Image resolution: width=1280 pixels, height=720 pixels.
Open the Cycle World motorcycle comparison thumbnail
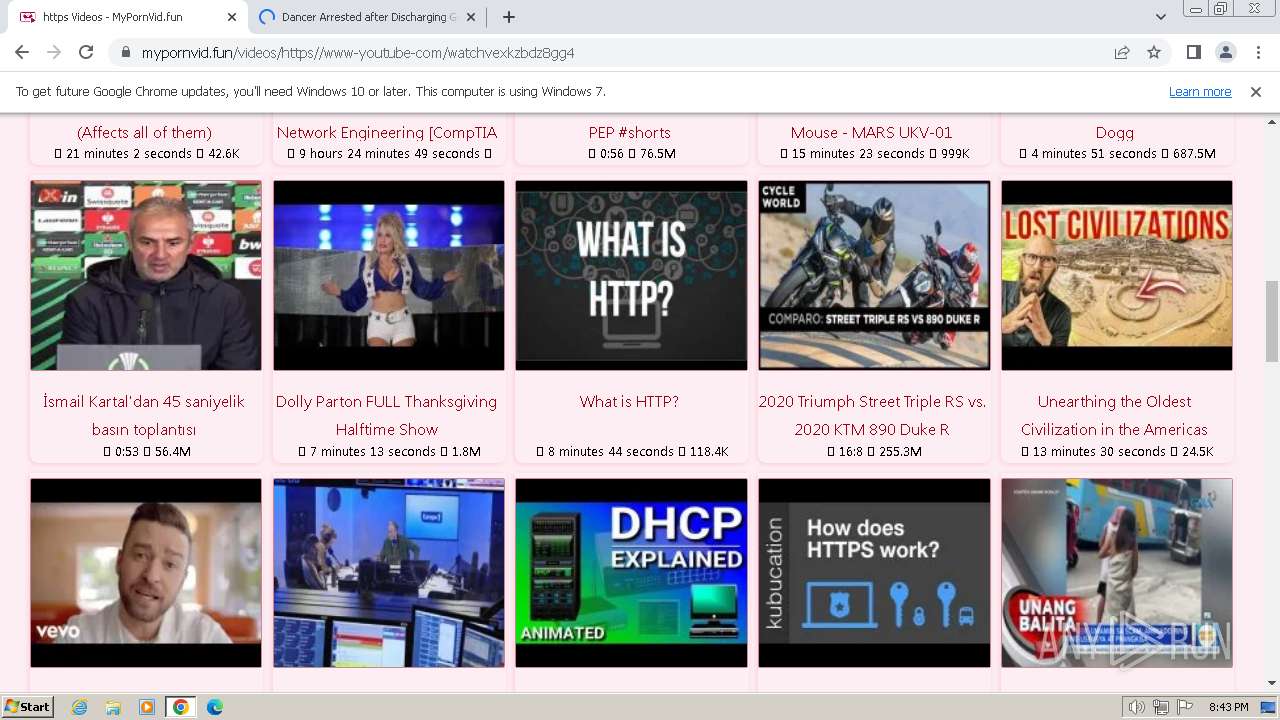click(874, 275)
